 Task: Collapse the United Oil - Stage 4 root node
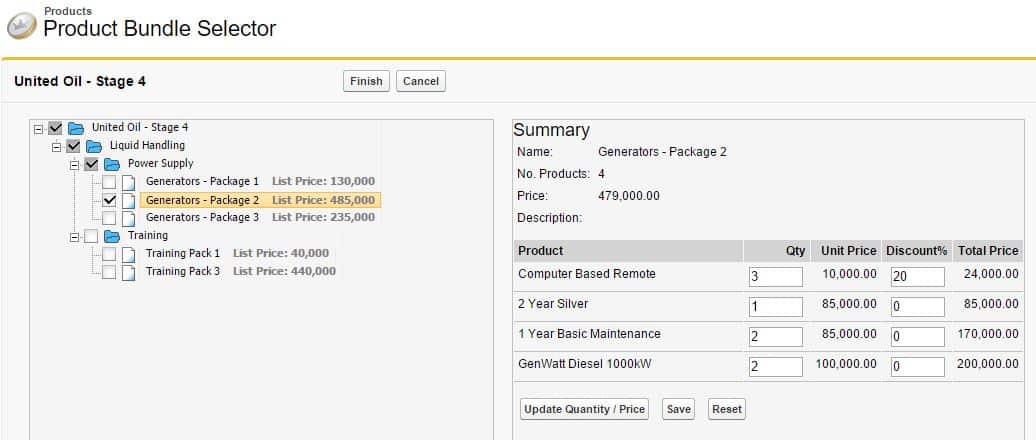point(38,128)
